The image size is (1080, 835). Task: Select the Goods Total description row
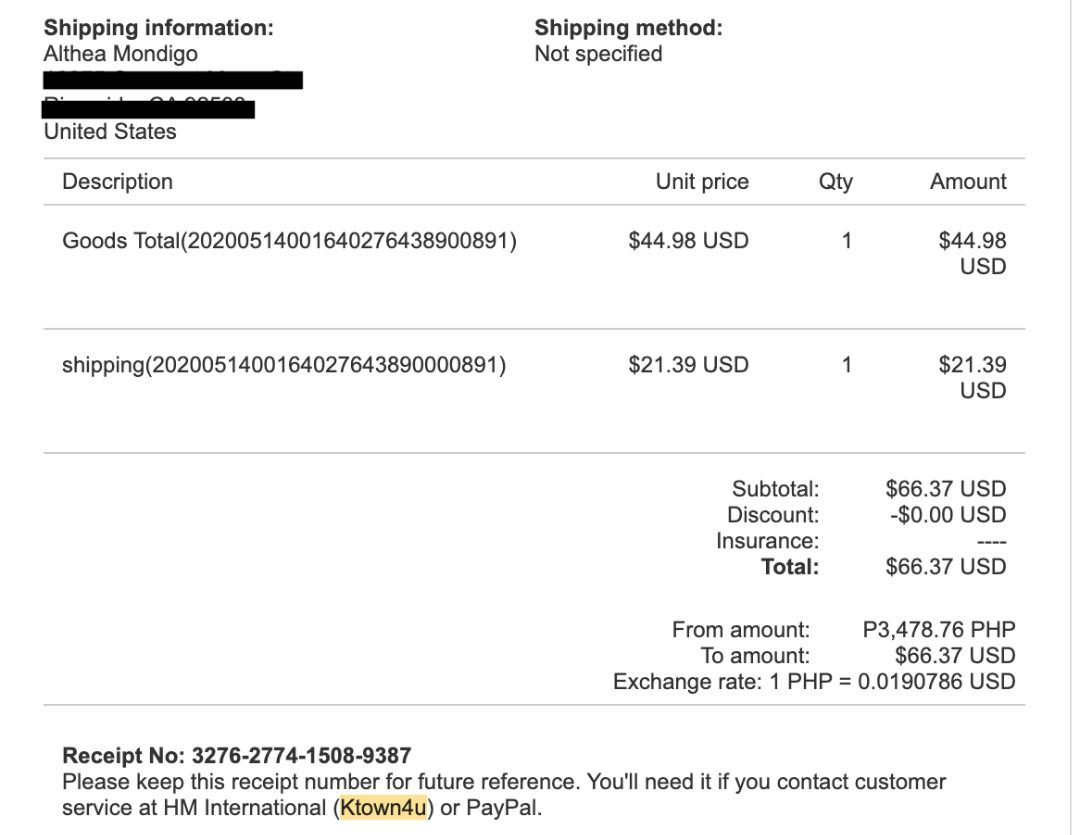(289, 241)
